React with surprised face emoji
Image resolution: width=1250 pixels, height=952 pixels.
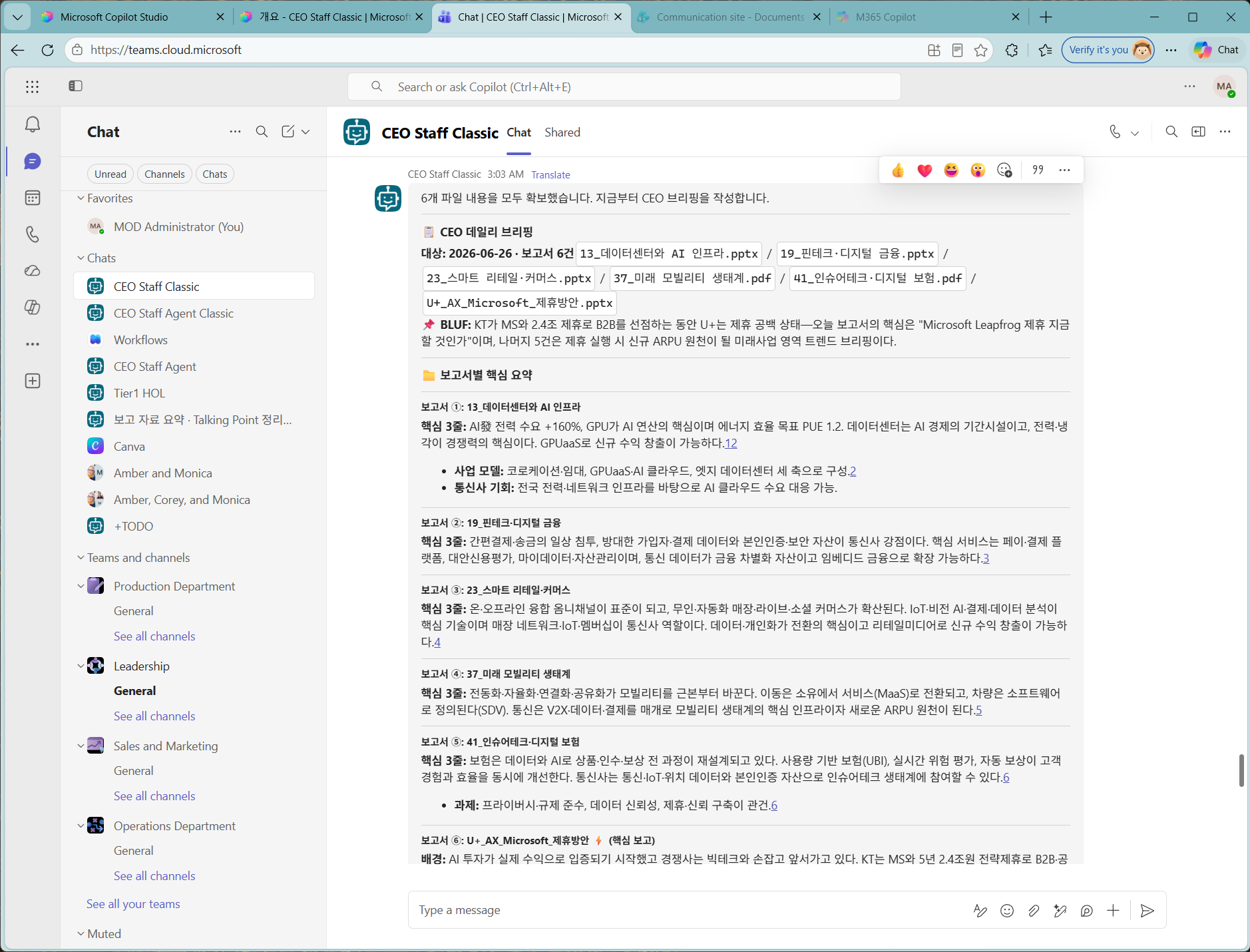tap(978, 170)
